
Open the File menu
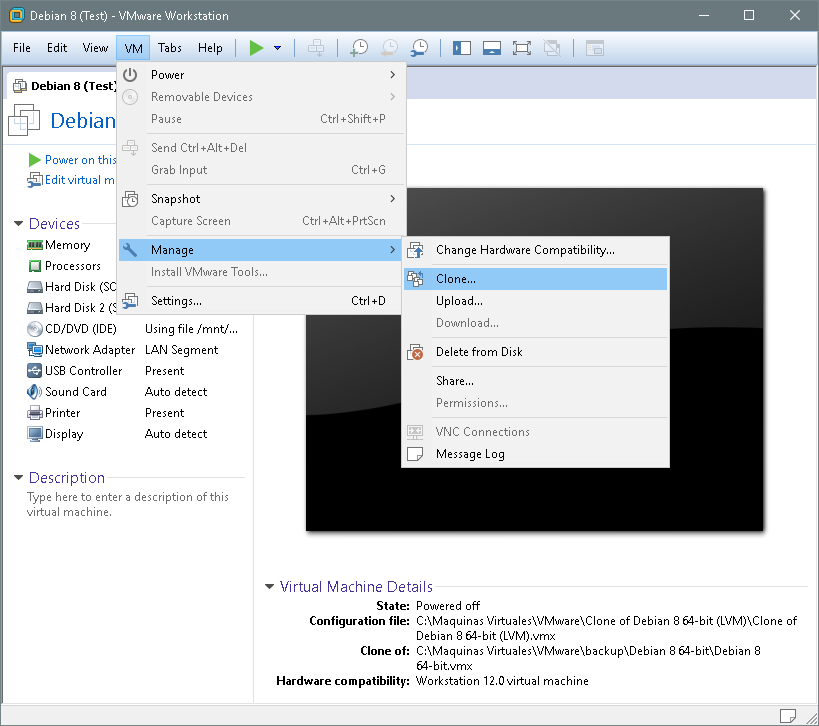tap(22, 48)
